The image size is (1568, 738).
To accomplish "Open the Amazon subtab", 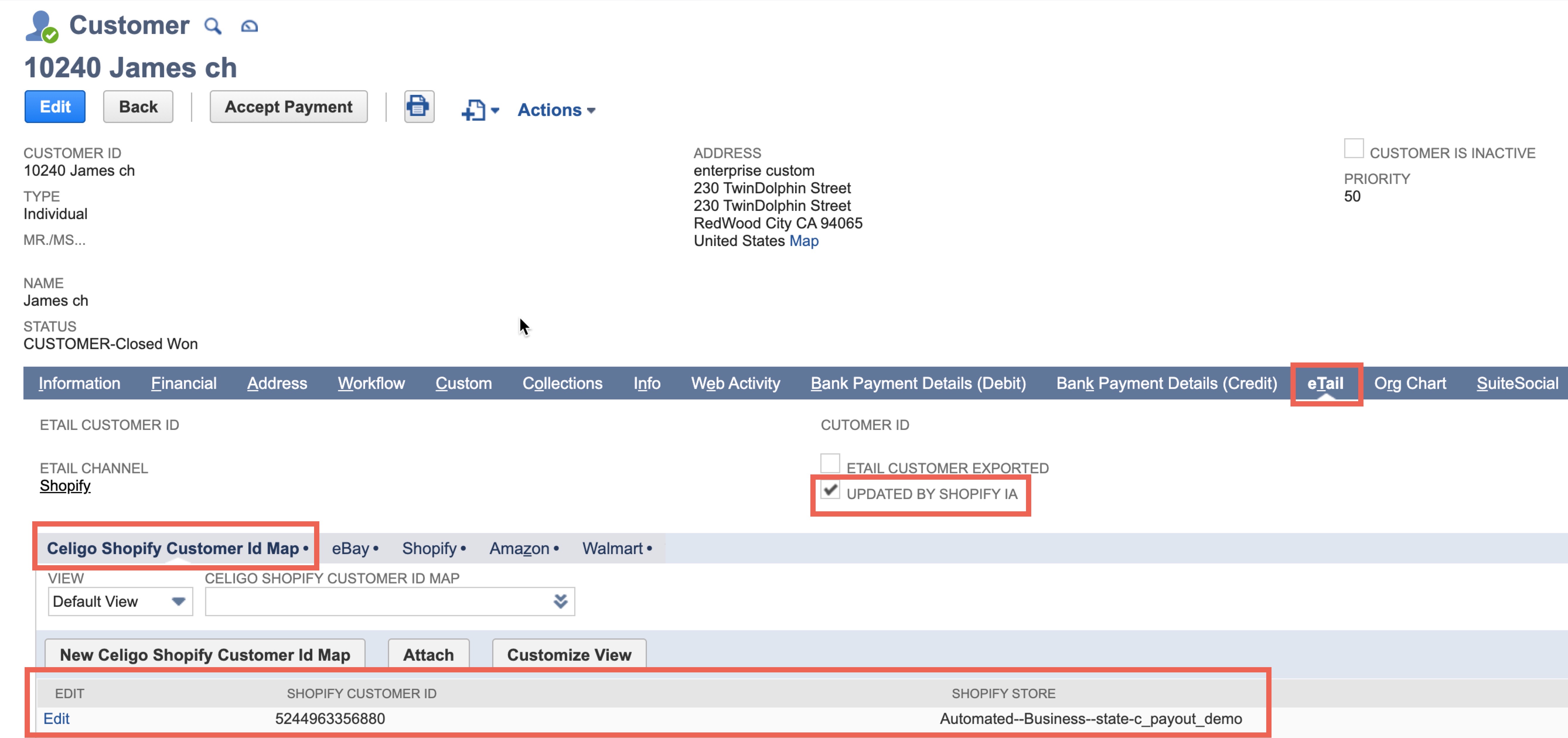I will (524, 548).
